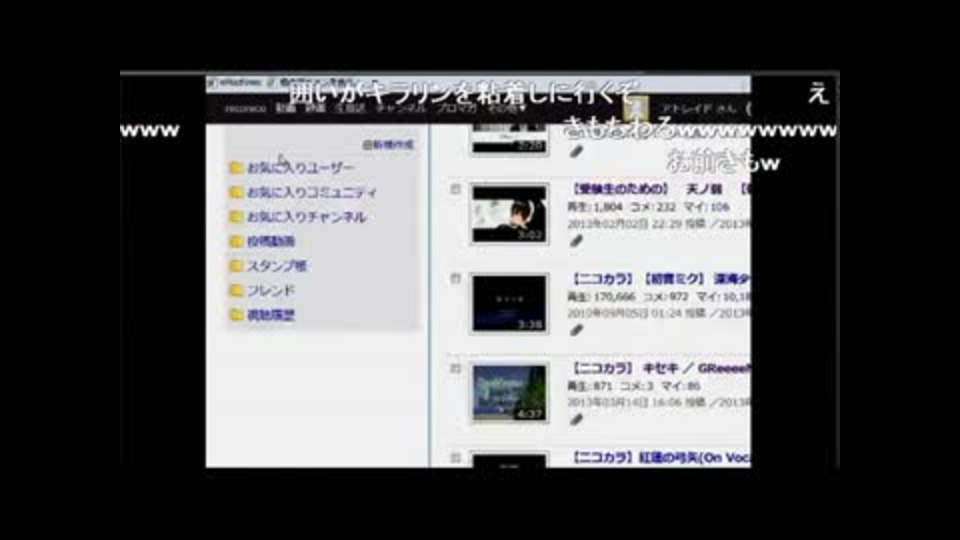Open 【受験生のための】天ノ弱 video title
Screen dimensions: 960x540
click(x=660, y=189)
